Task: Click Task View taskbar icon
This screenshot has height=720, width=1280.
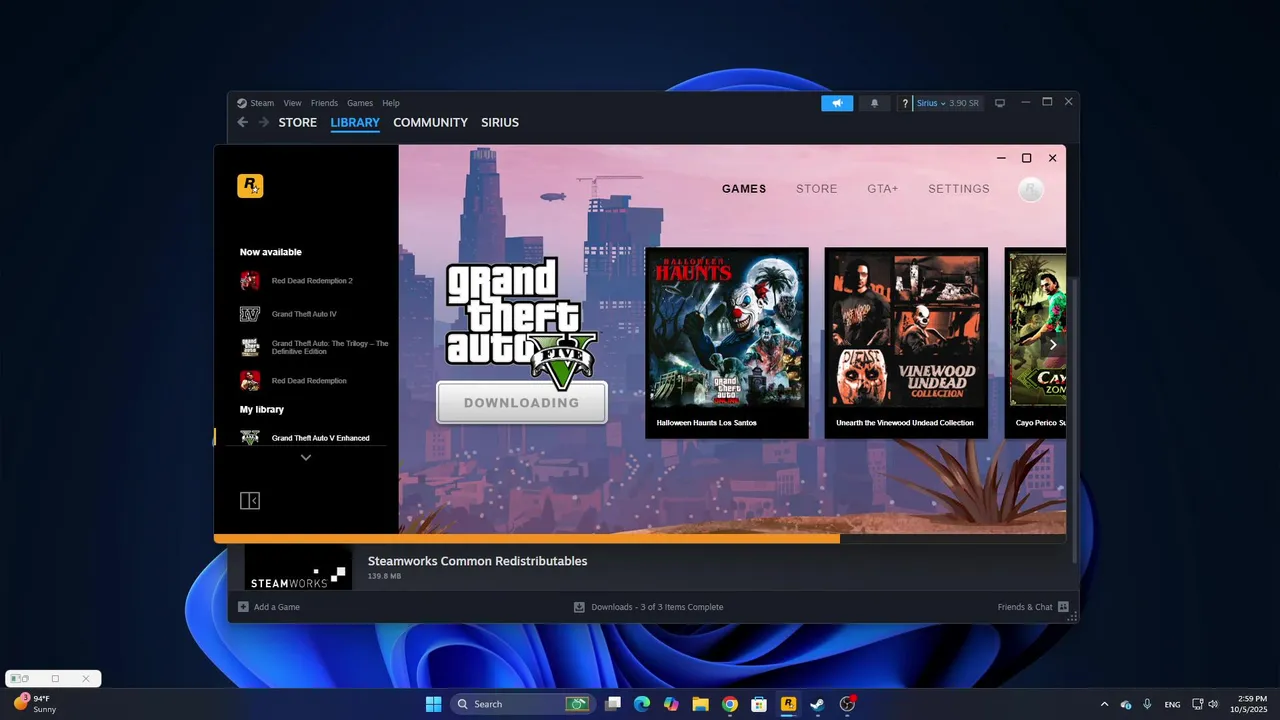Action: pyautogui.click(x=613, y=704)
